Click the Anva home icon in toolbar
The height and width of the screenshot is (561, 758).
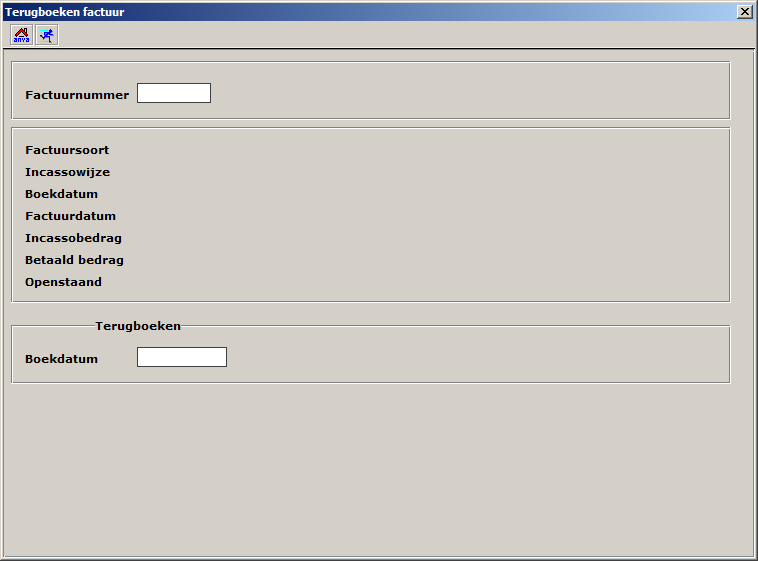[21, 35]
